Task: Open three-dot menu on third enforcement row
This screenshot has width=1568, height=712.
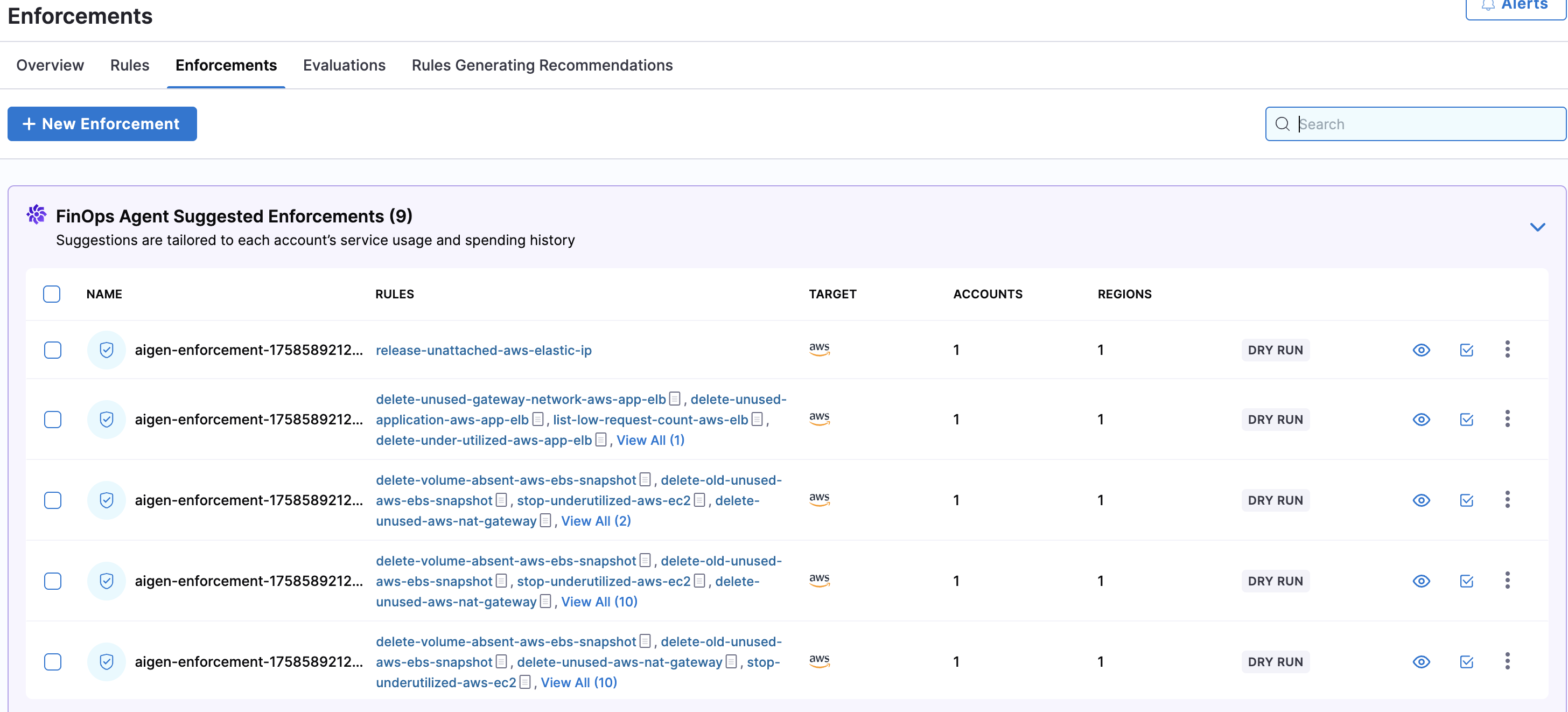Action: (1507, 500)
